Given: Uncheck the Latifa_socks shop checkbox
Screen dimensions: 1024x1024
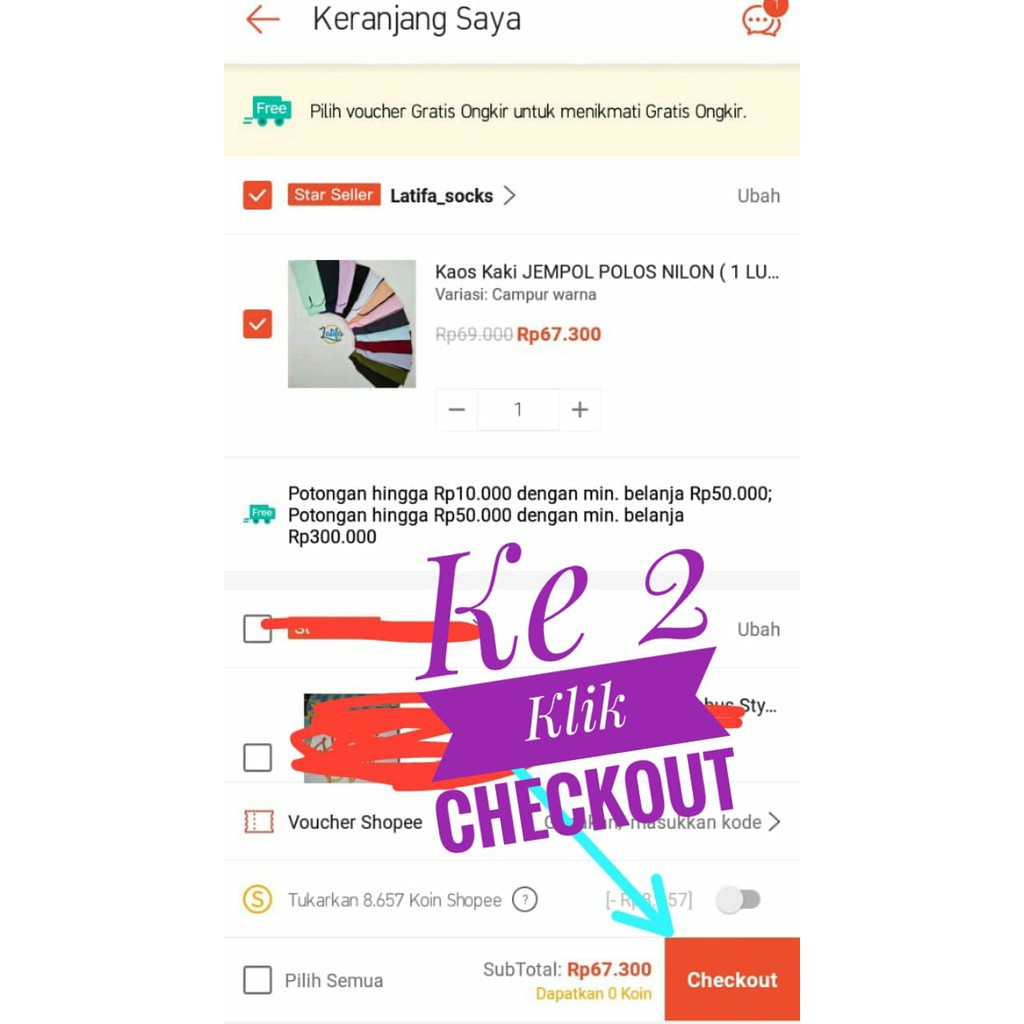Looking at the screenshot, I should (x=257, y=195).
